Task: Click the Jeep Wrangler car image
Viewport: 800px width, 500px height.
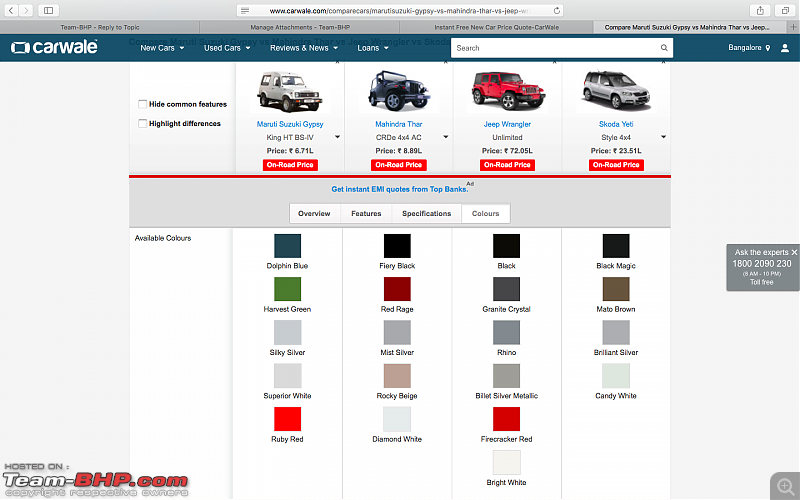Action: click(507, 91)
